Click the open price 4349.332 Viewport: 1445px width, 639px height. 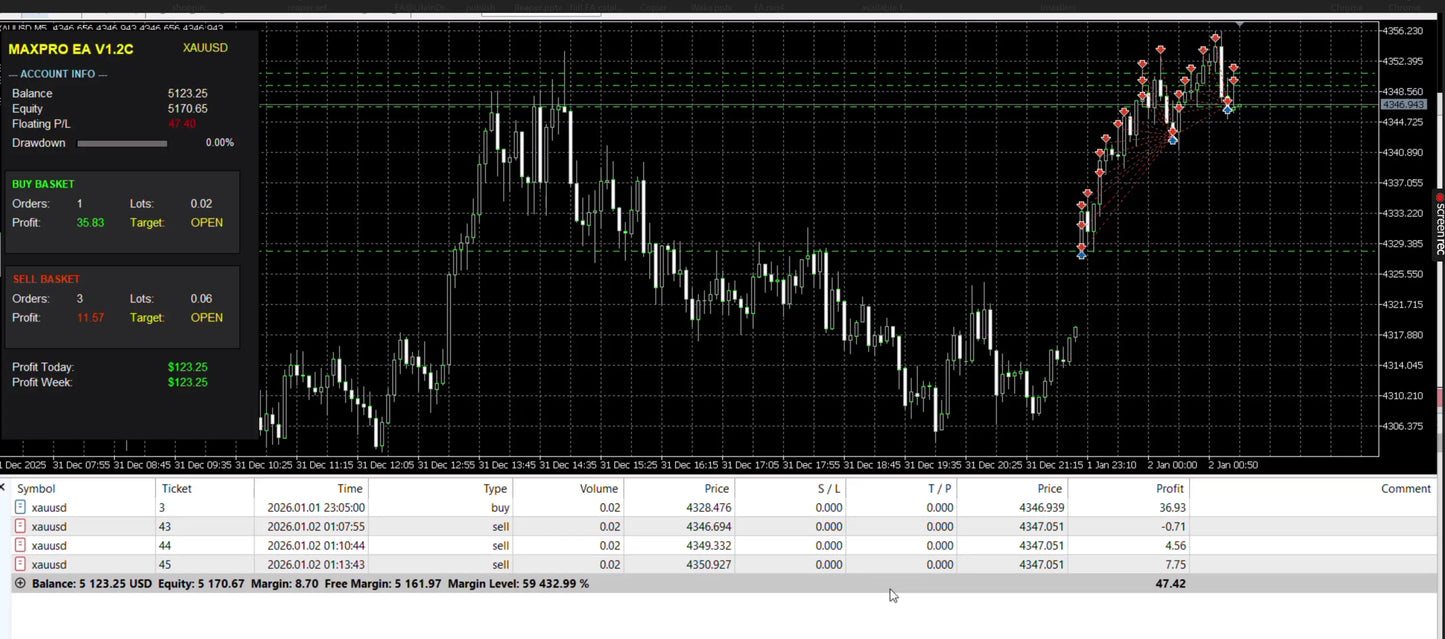(x=709, y=545)
